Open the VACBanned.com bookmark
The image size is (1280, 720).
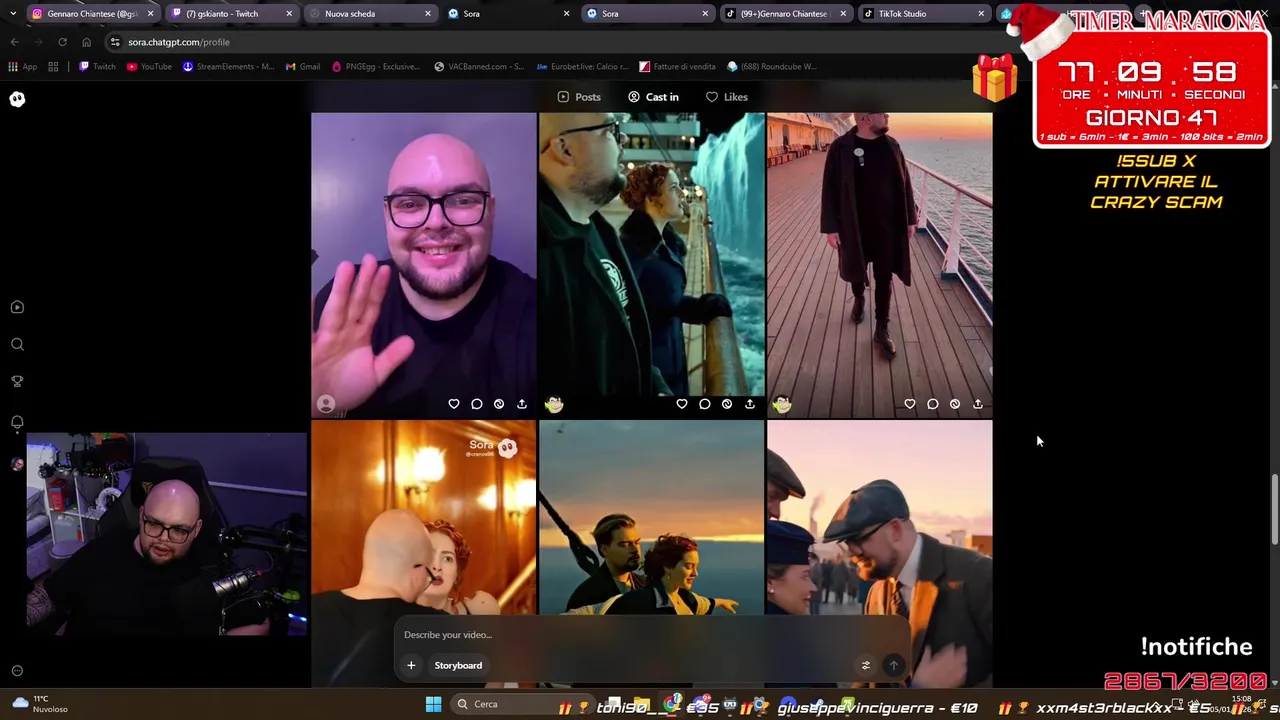tap(478, 67)
